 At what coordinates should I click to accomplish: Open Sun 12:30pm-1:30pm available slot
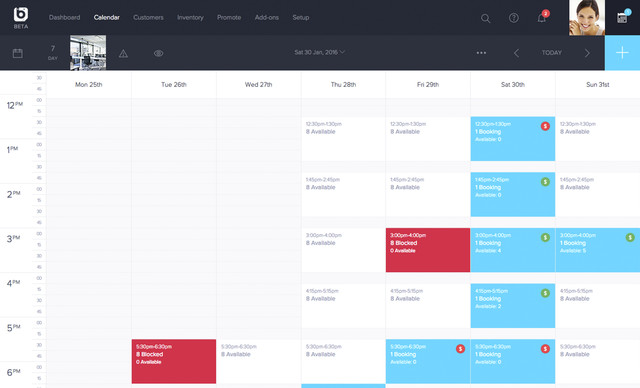coord(598,139)
